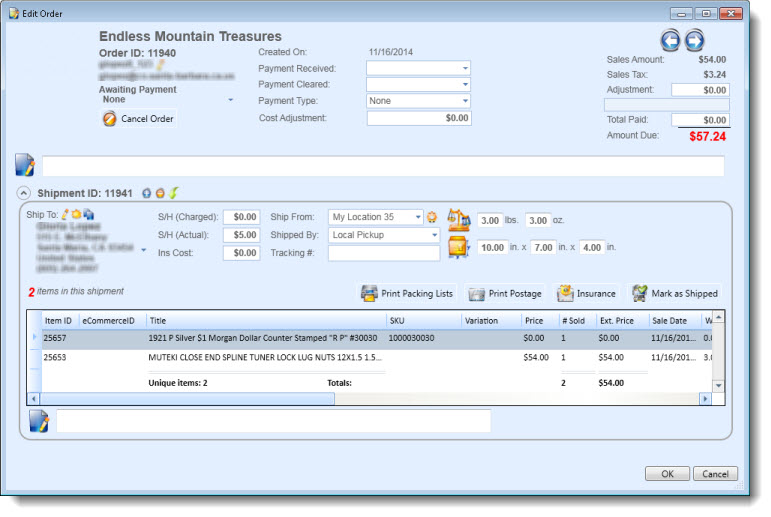Click the height field showing 4.00

tap(592, 247)
